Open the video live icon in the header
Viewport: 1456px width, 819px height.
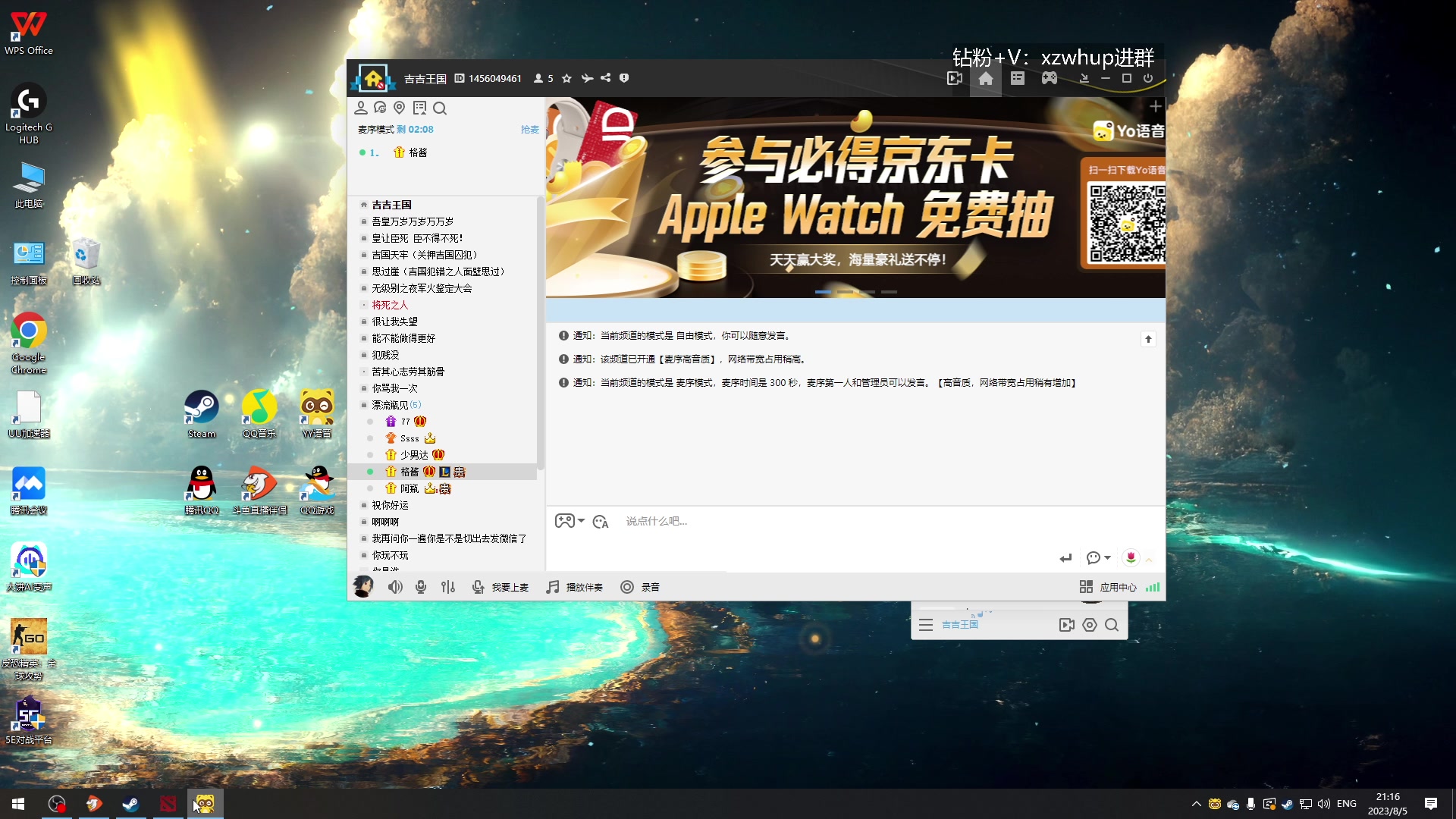[x=955, y=78]
